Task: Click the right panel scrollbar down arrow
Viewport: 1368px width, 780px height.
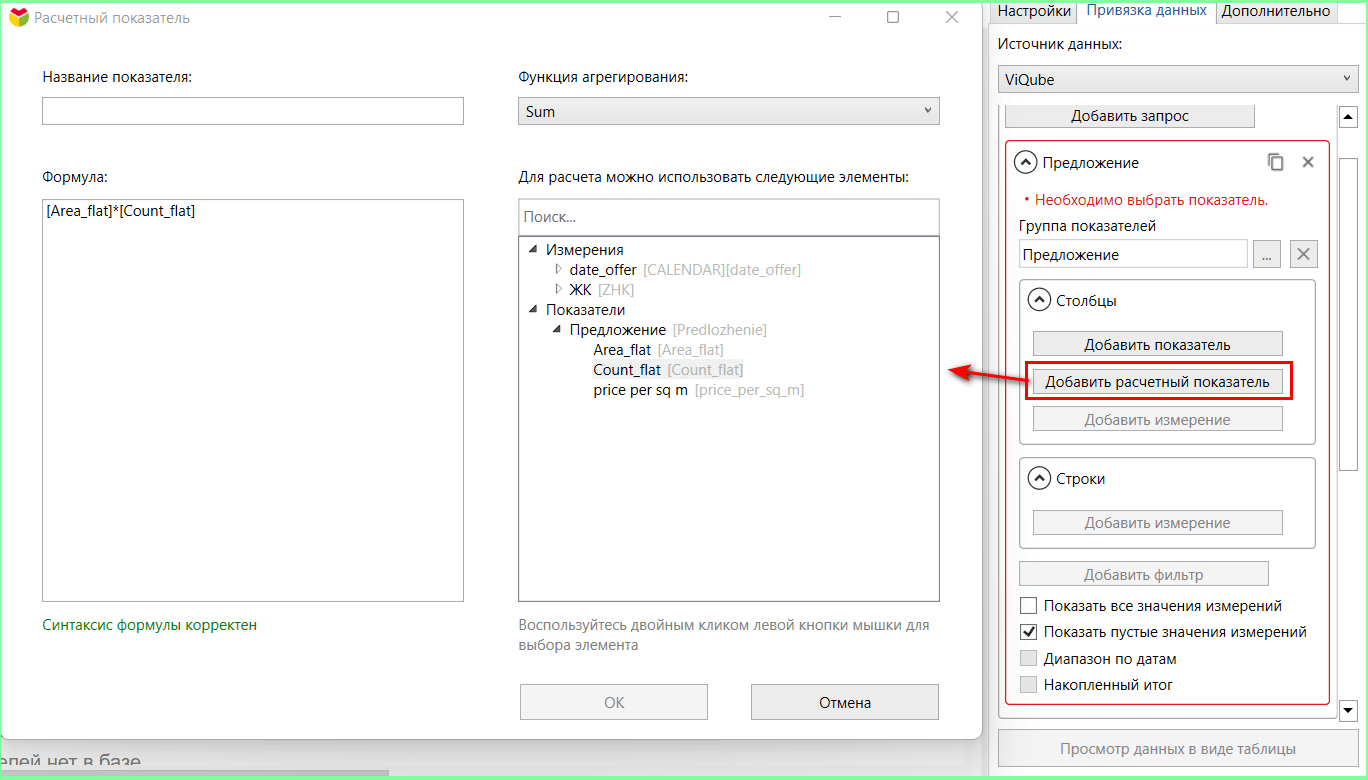Action: coord(1348,709)
